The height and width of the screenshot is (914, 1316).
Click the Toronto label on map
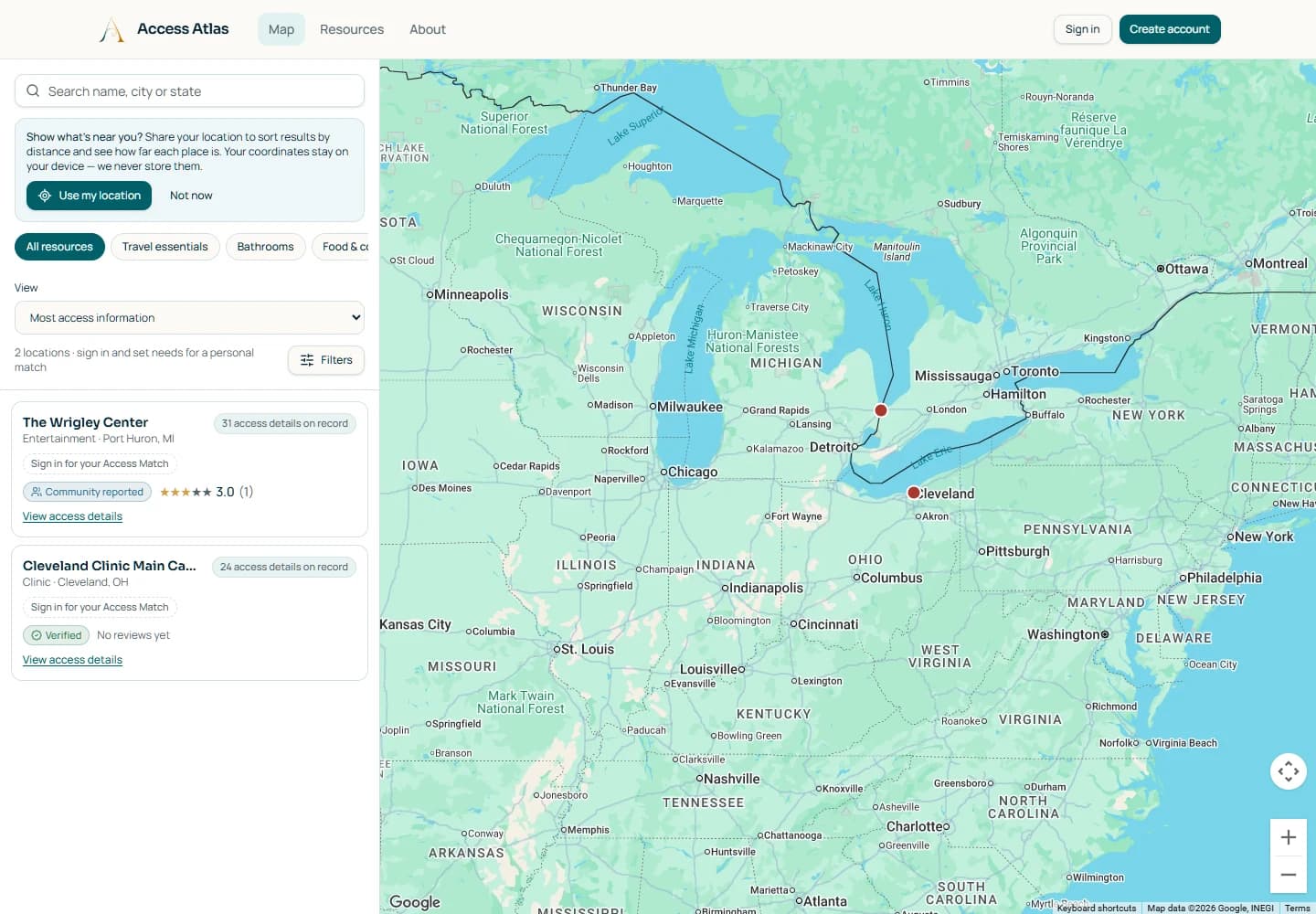(x=1035, y=371)
